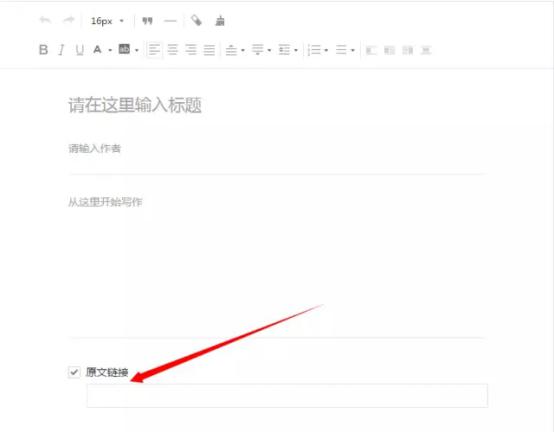Select the format painter icon
Image resolution: width=554 pixels, height=432 pixels.
(196, 20)
